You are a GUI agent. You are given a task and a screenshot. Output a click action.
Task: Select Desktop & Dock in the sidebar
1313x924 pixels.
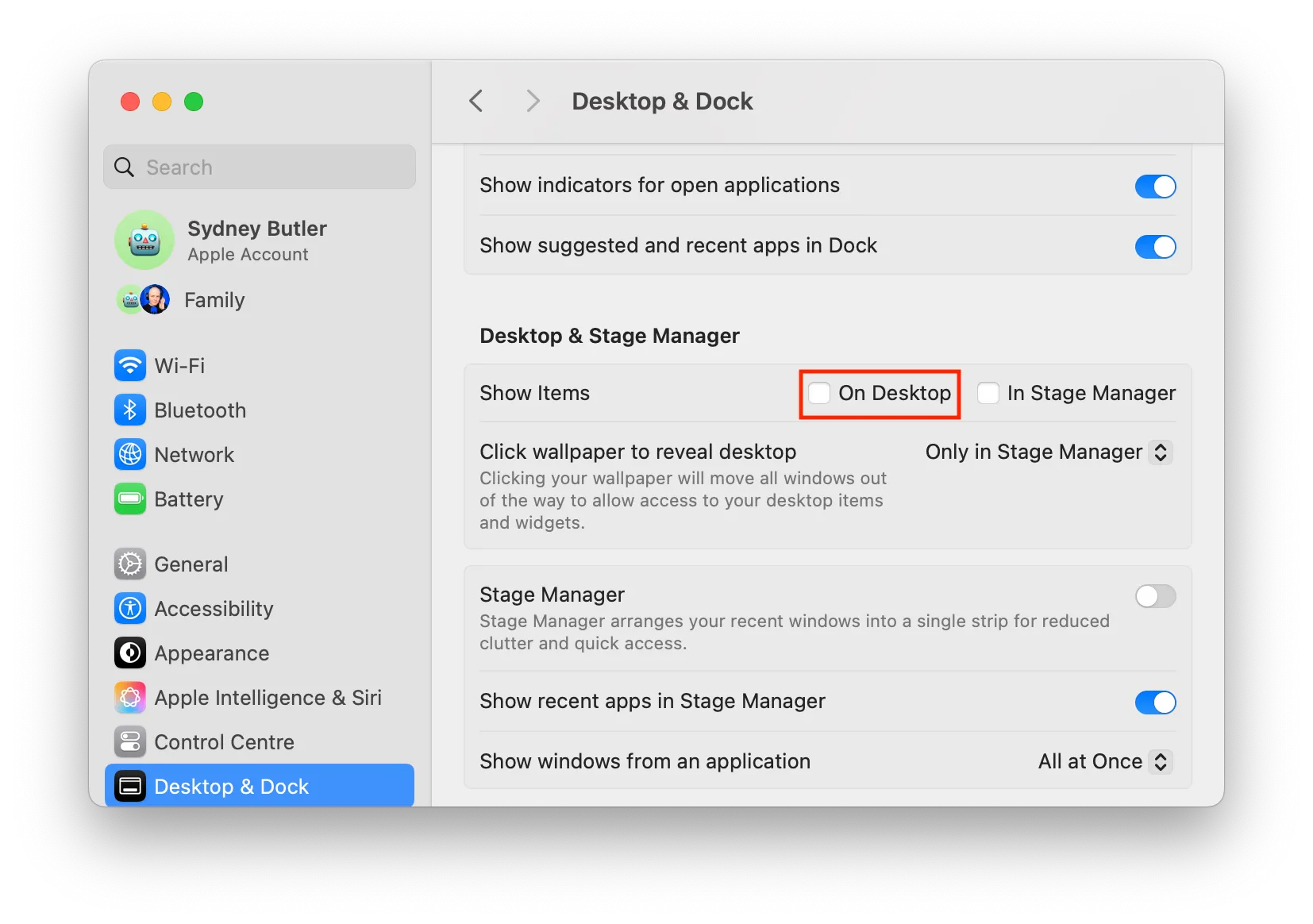point(230,786)
